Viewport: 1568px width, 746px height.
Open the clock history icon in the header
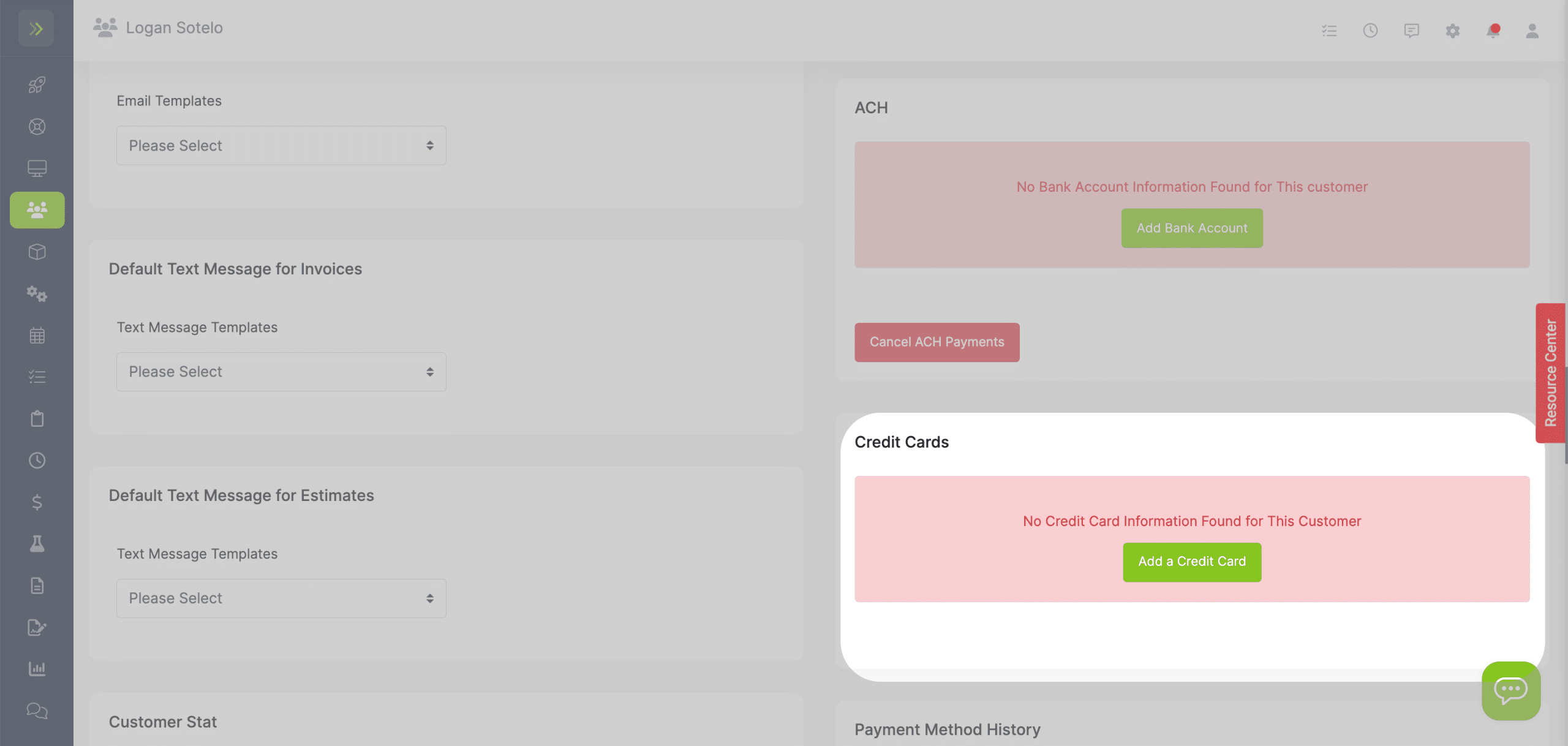click(x=1370, y=31)
